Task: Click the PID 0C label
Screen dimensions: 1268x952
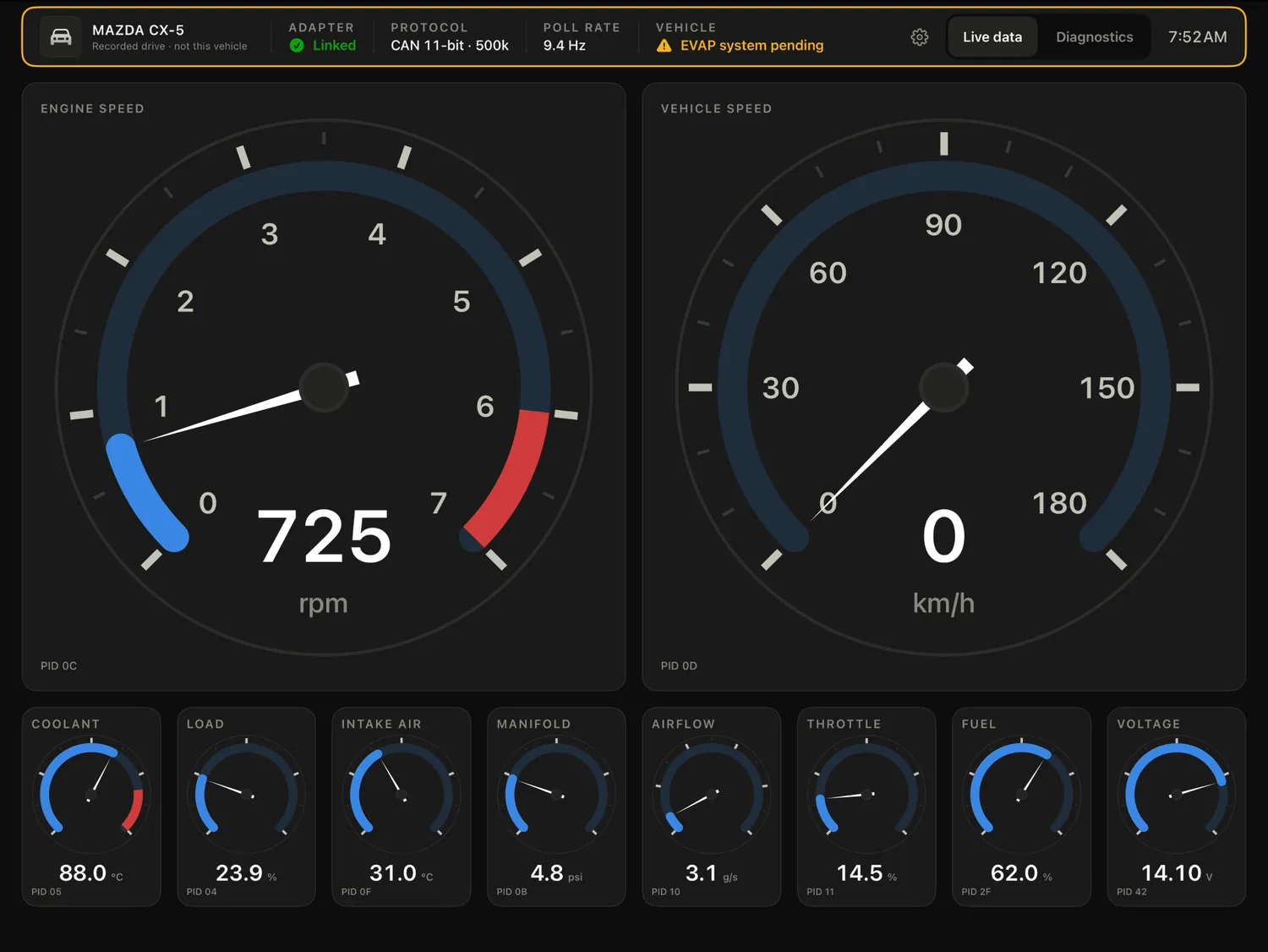Action: (58, 666)
